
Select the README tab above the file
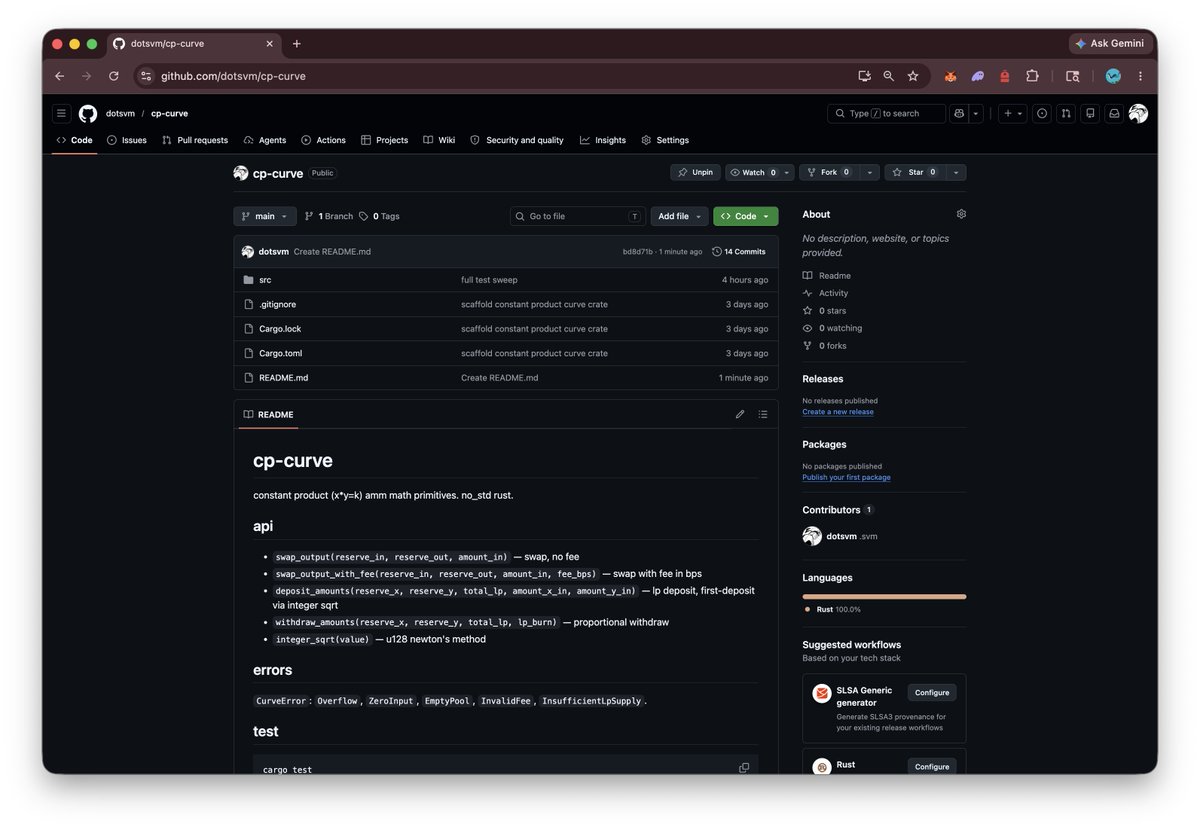269,414
